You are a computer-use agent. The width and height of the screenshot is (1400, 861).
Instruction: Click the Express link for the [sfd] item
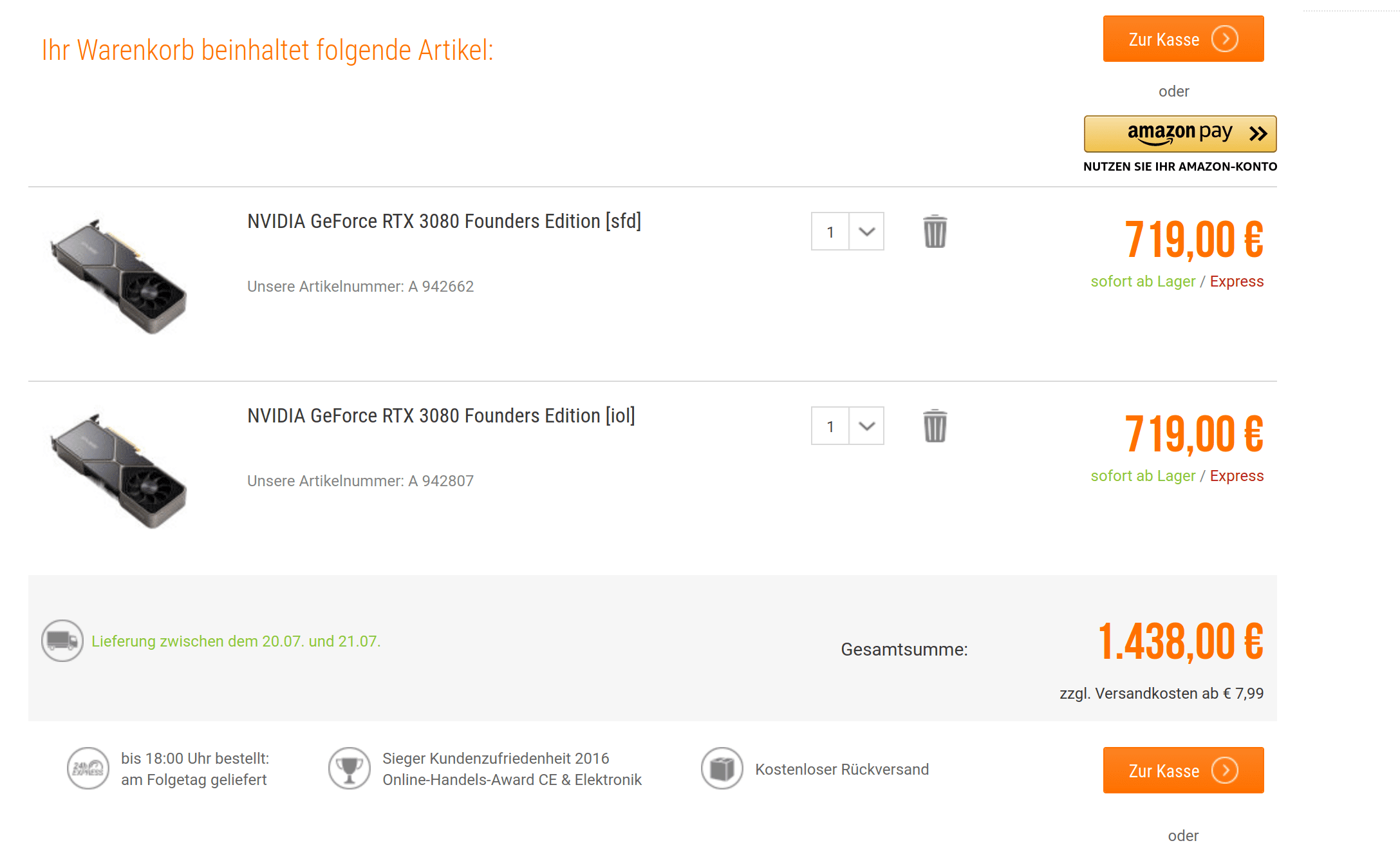pos(1237,281)
